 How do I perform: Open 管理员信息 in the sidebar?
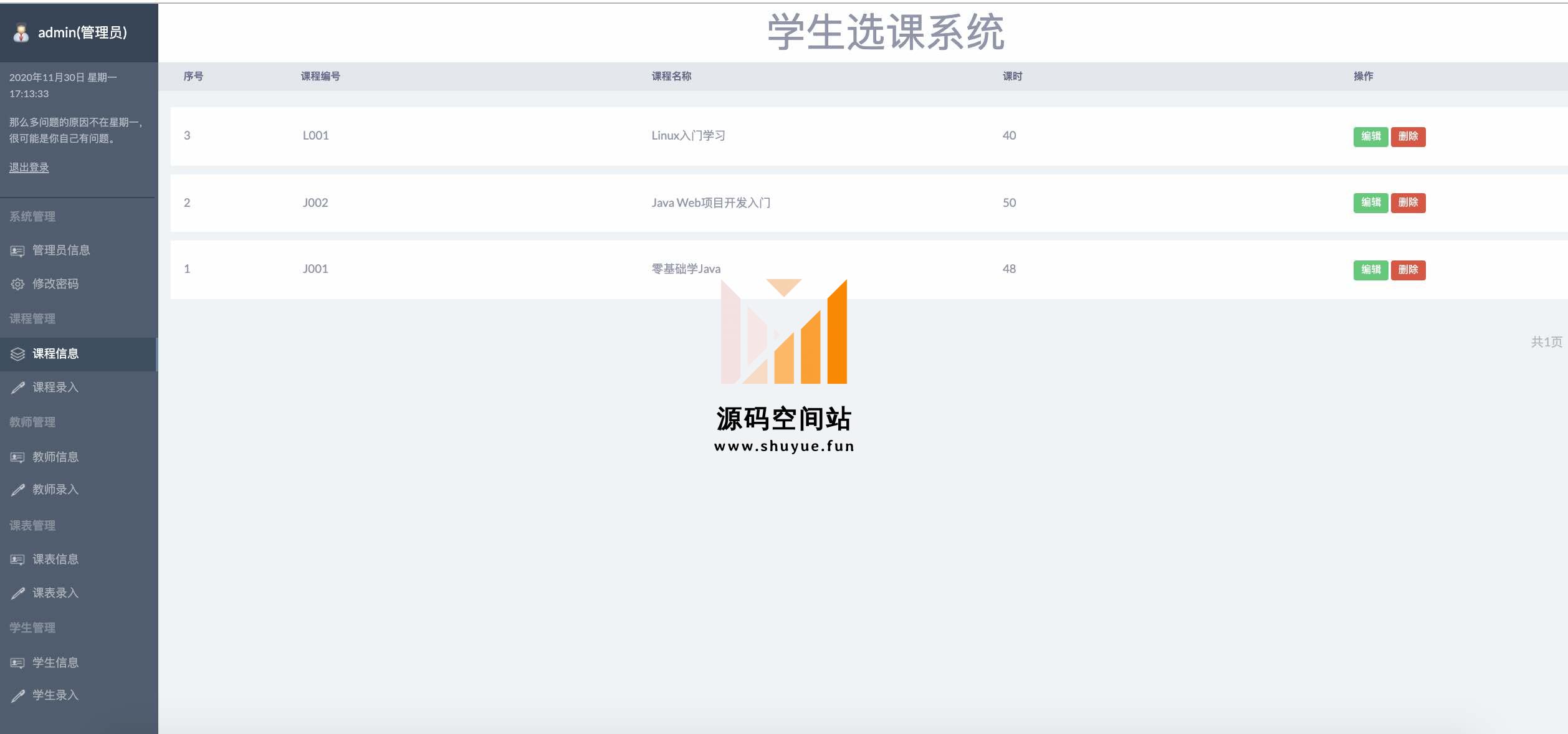[79, 250]
